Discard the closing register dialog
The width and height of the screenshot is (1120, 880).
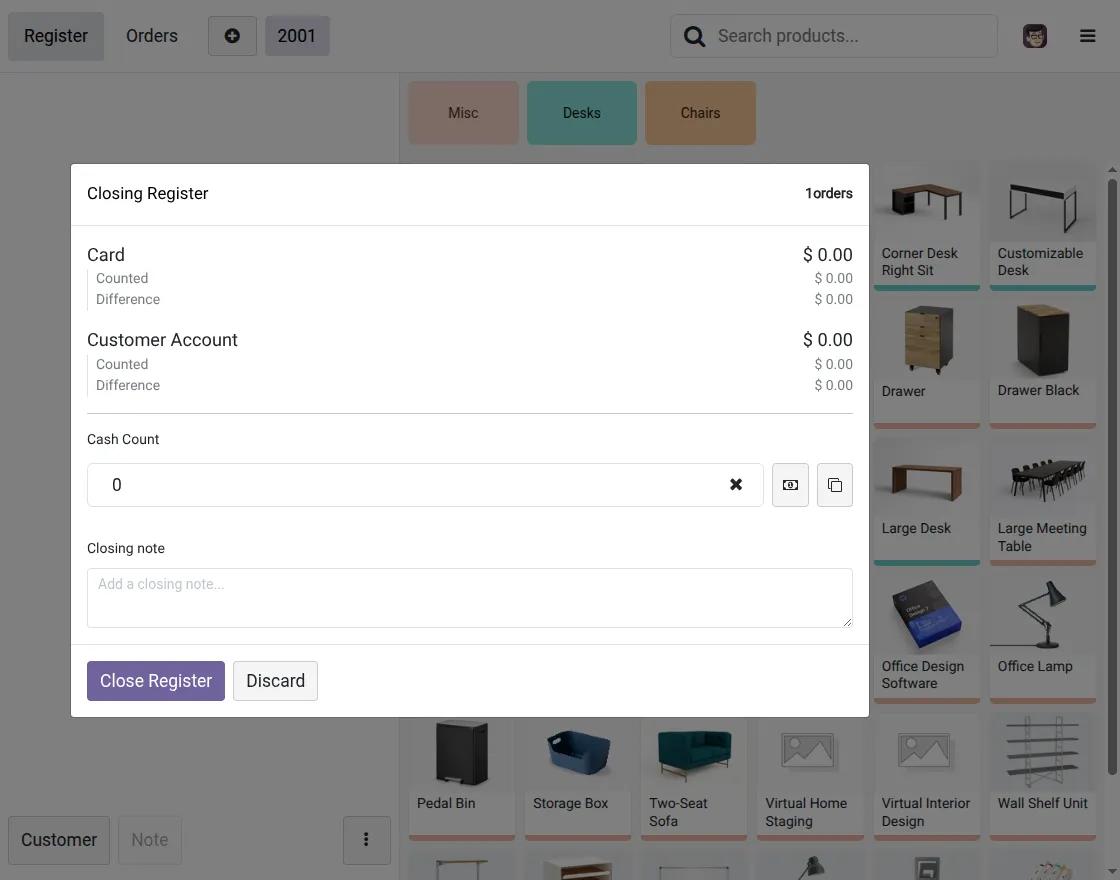tap(275, 681)
